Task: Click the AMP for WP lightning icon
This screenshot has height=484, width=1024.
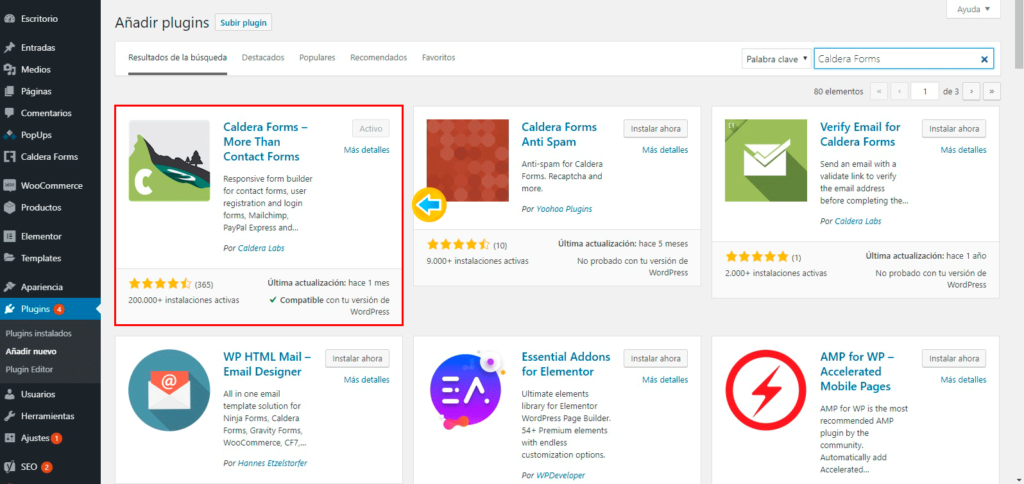Action: (765, 390)
